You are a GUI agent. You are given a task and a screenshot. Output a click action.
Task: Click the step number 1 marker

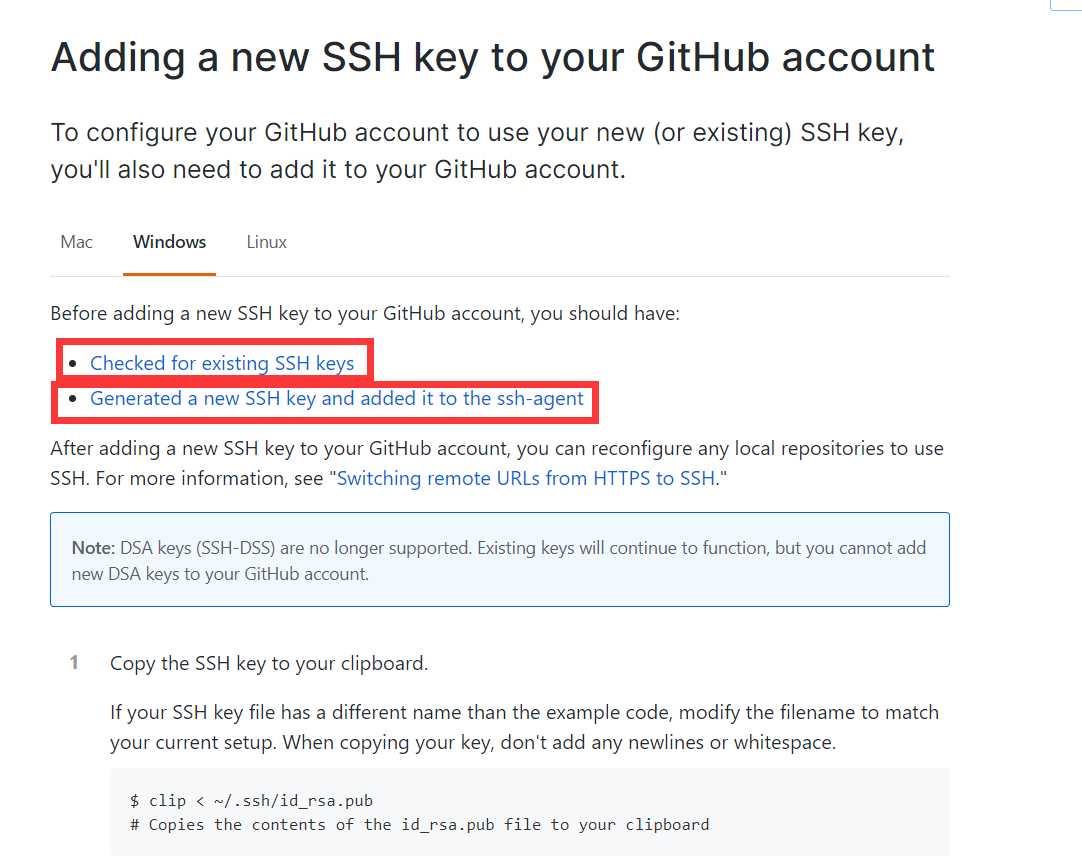click(74, 663)
